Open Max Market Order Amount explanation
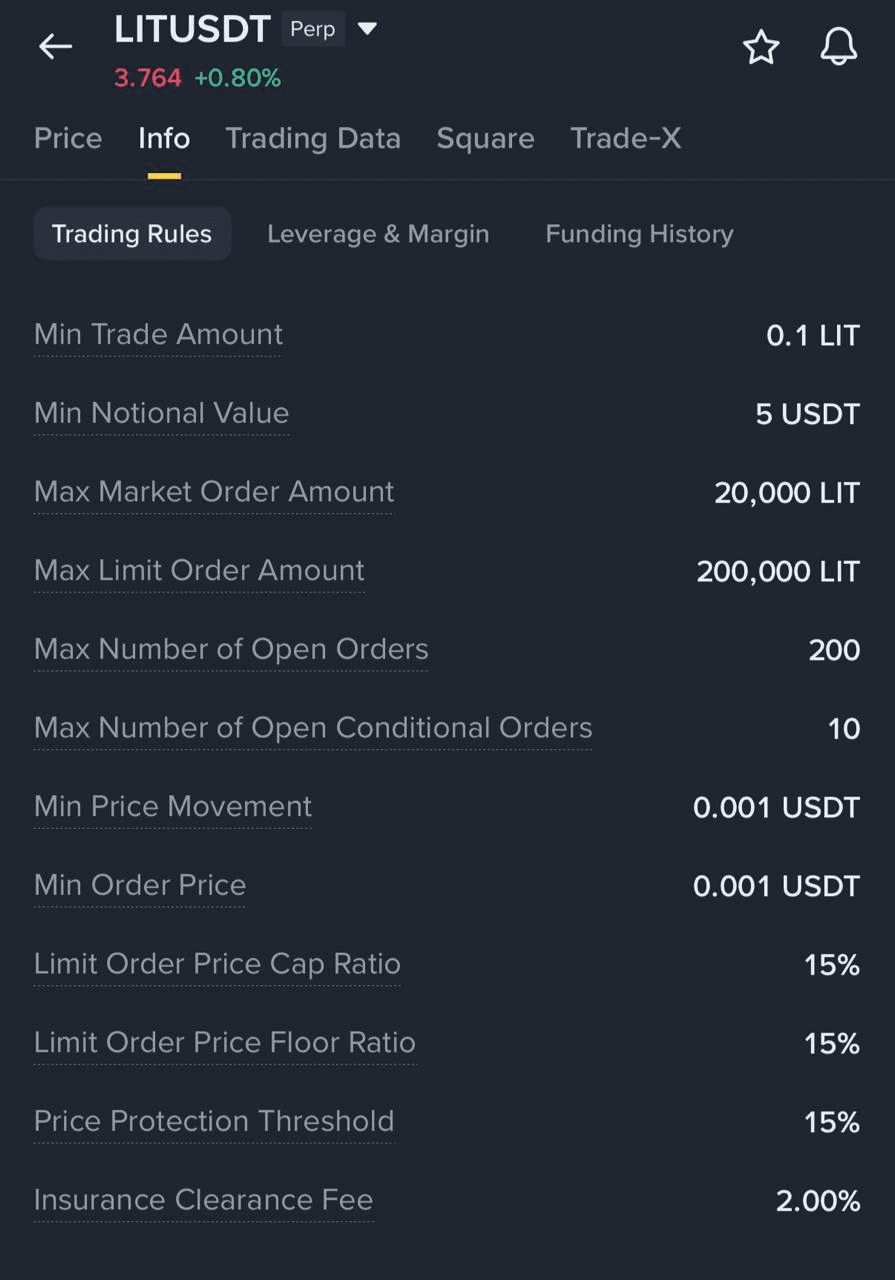 tap(214, 492)
